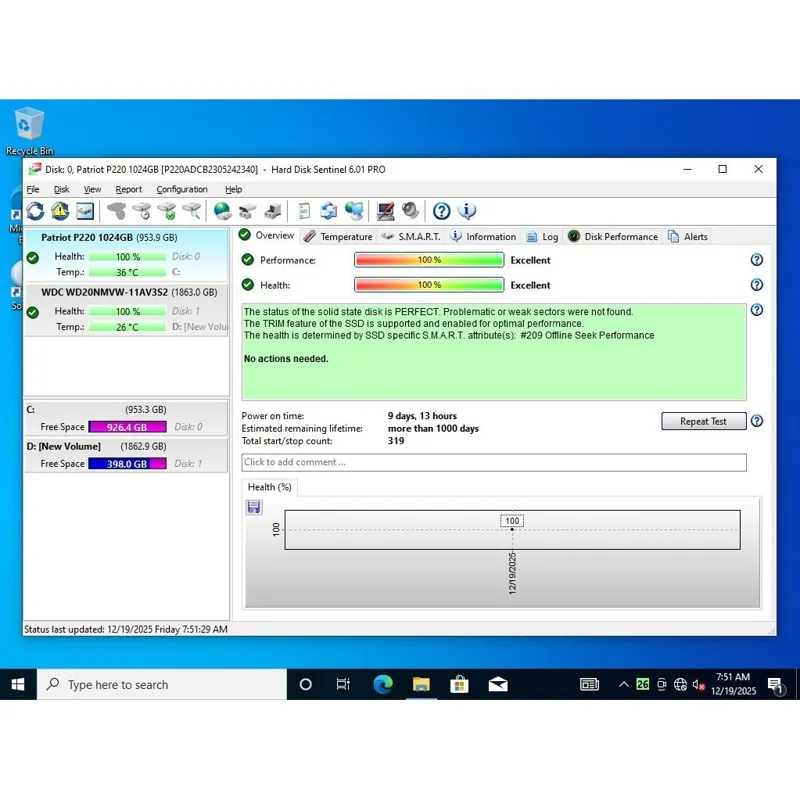Click the 7:51 AM taskbar clock

[x=733, y=684]
